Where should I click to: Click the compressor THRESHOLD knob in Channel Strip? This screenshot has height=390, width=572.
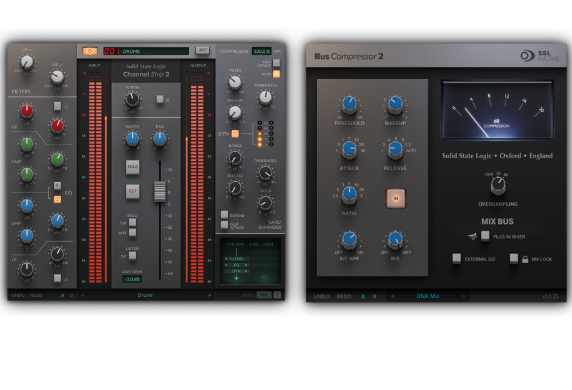coord(265,97)
